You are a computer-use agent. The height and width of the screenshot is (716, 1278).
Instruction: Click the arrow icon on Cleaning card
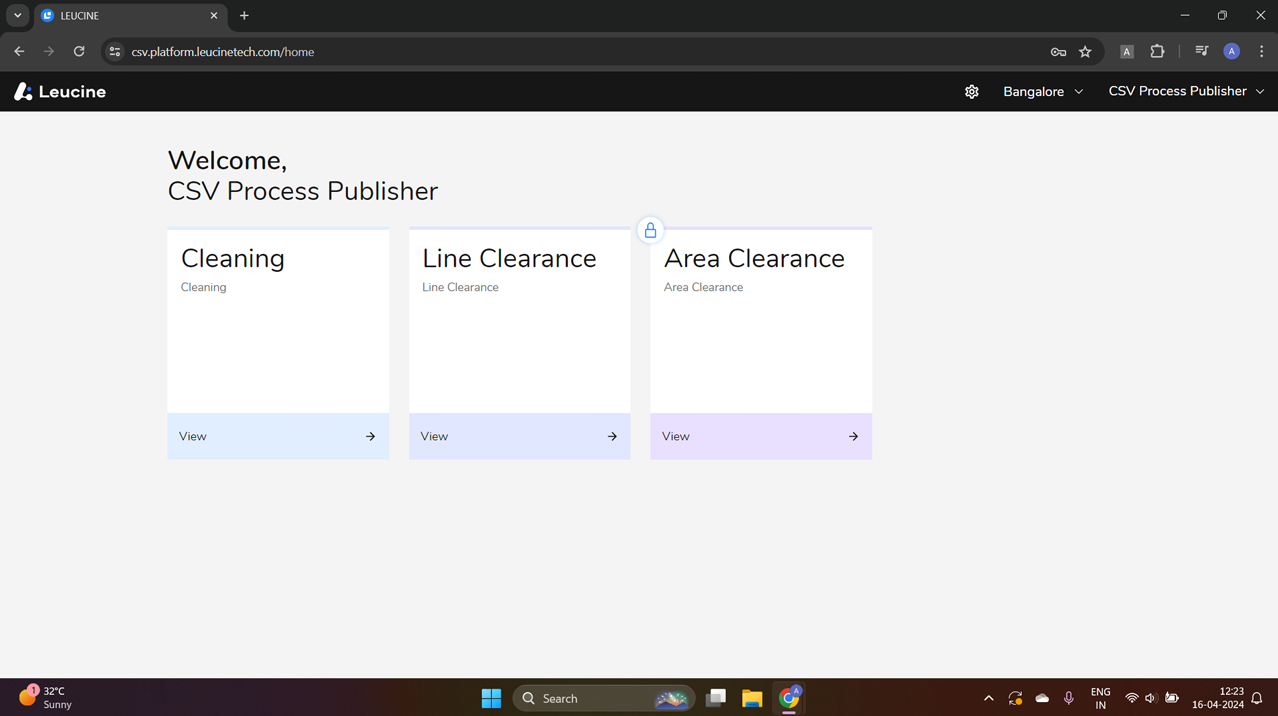pos(370,437)
